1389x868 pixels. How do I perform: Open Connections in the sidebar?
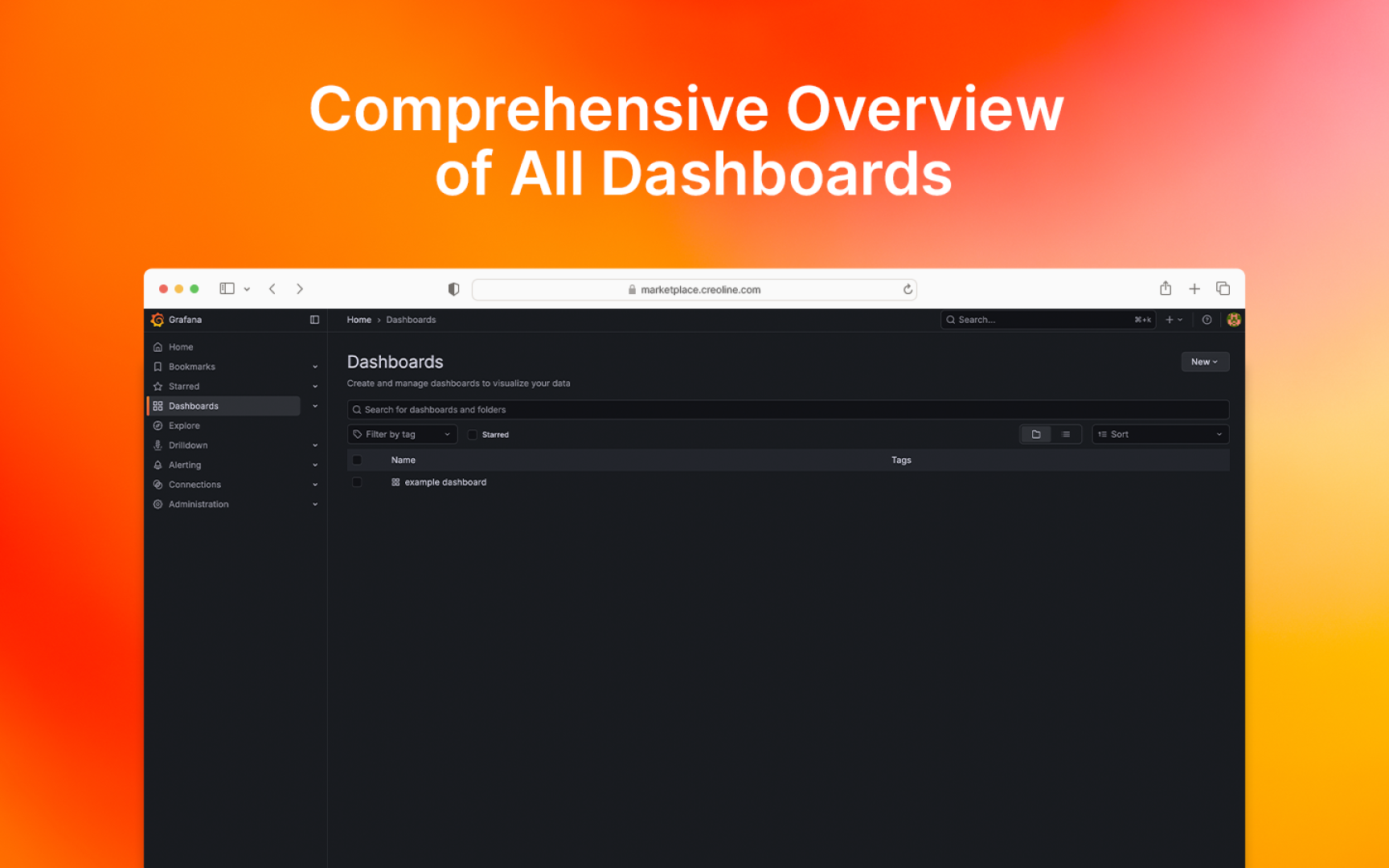195,485
